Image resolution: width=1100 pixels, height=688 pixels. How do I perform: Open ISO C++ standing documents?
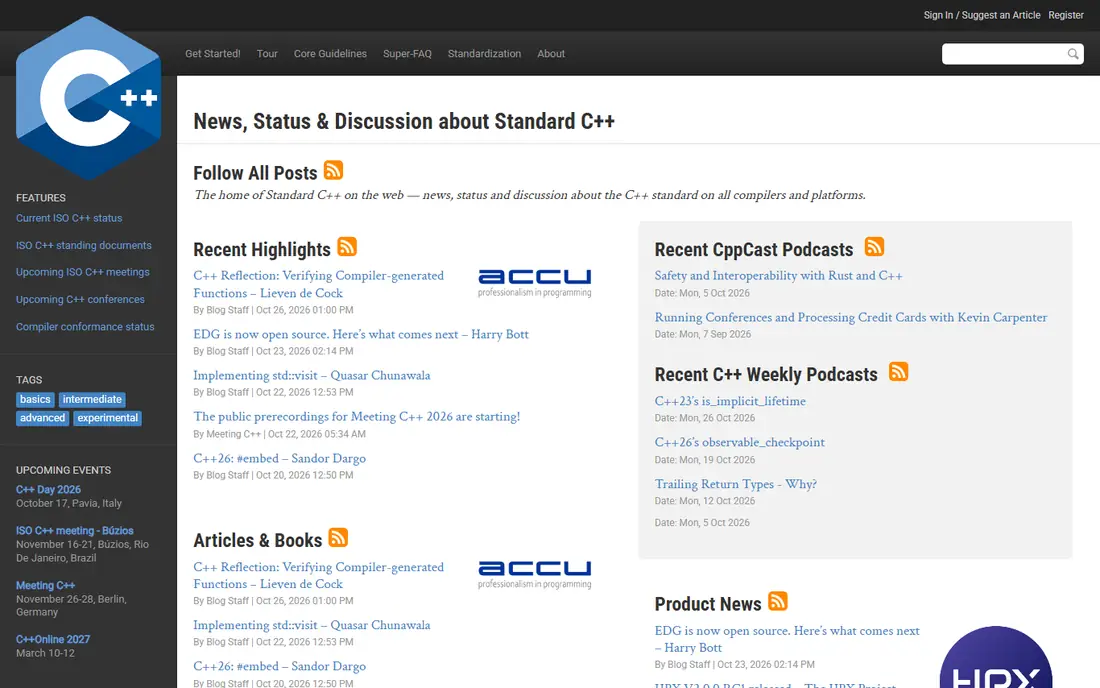click(x=83, y=245)
